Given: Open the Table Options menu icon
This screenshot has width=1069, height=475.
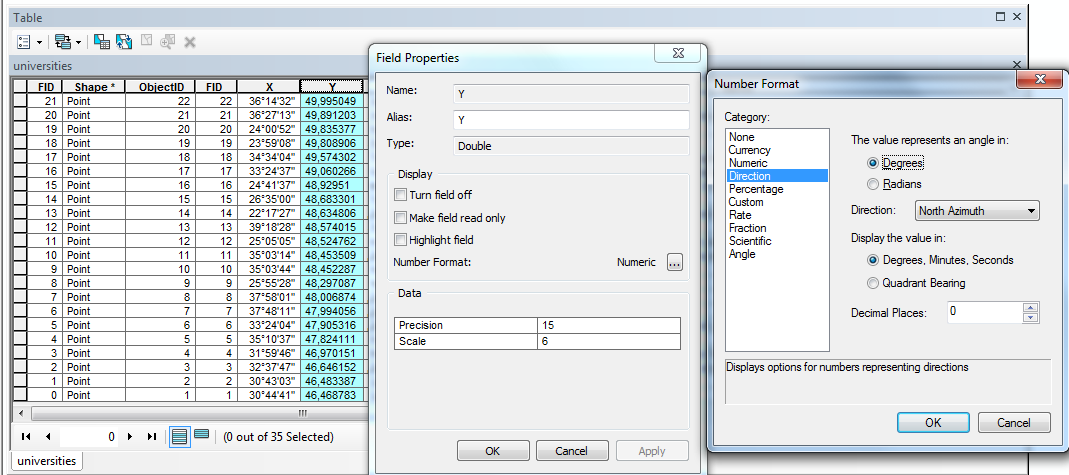Looking at the screenshot, I should 25,42.
